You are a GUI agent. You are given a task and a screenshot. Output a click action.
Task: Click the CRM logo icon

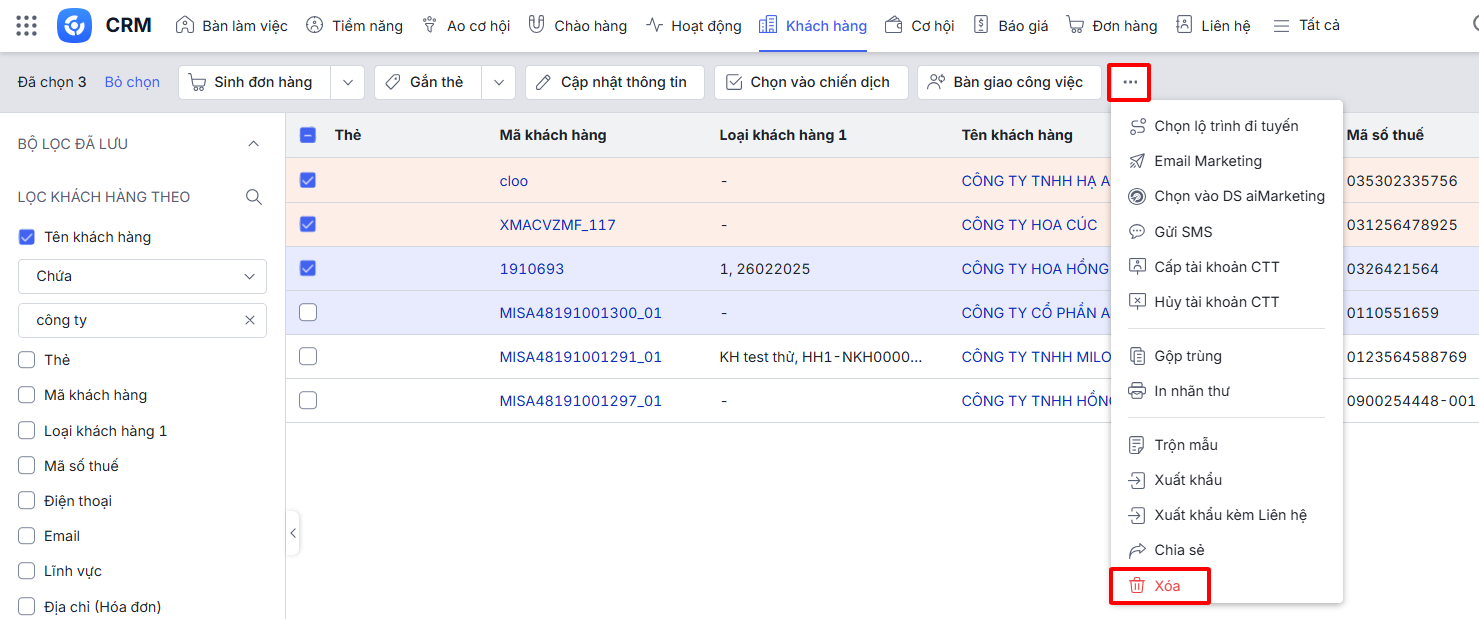pyautogui.click(x=74, y=26)
